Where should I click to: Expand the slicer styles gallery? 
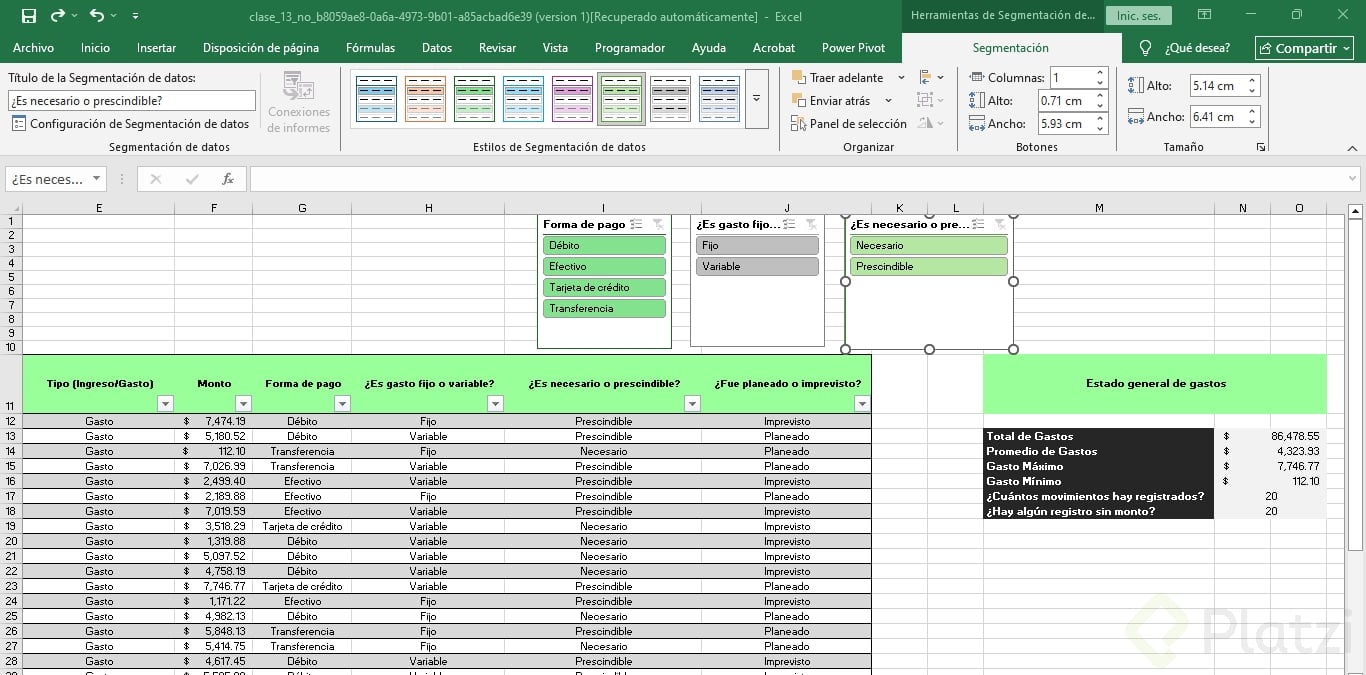757,98
